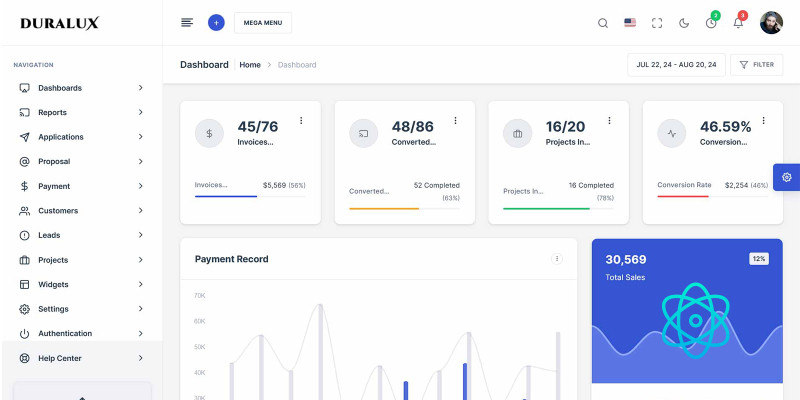Open options menu on Invoices card

point(301,121)
